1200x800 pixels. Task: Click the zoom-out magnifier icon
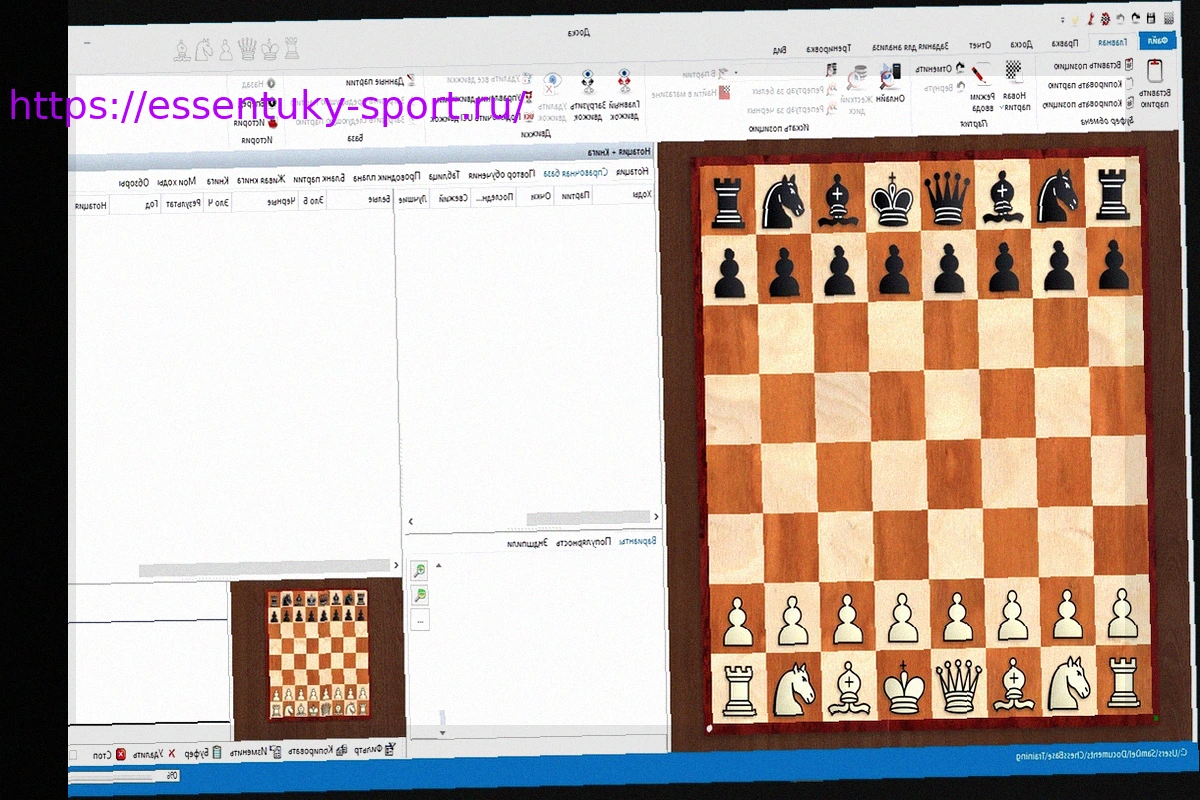click(420, 595)
